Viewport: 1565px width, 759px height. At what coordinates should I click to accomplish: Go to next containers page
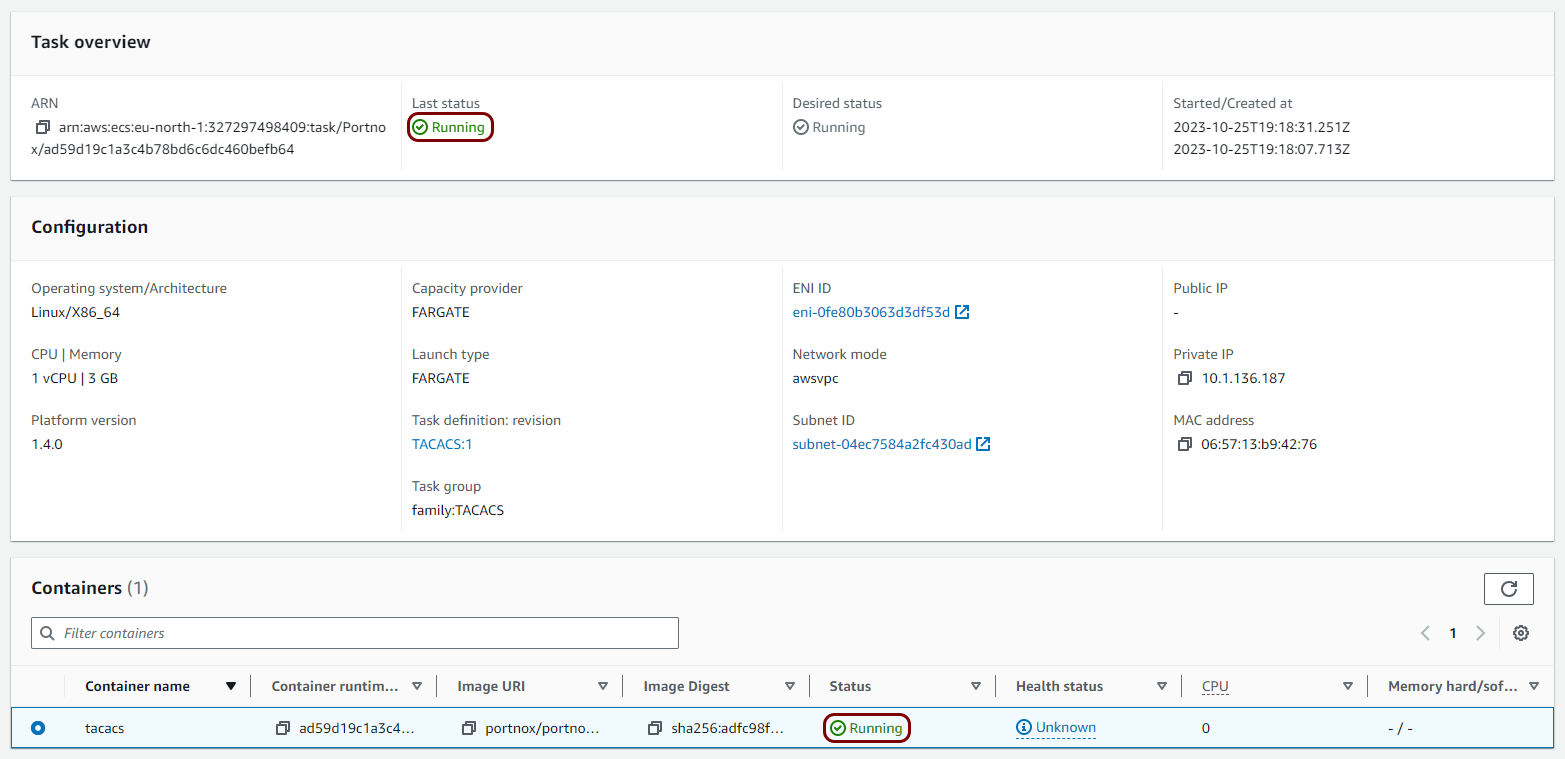point(1480,633)
